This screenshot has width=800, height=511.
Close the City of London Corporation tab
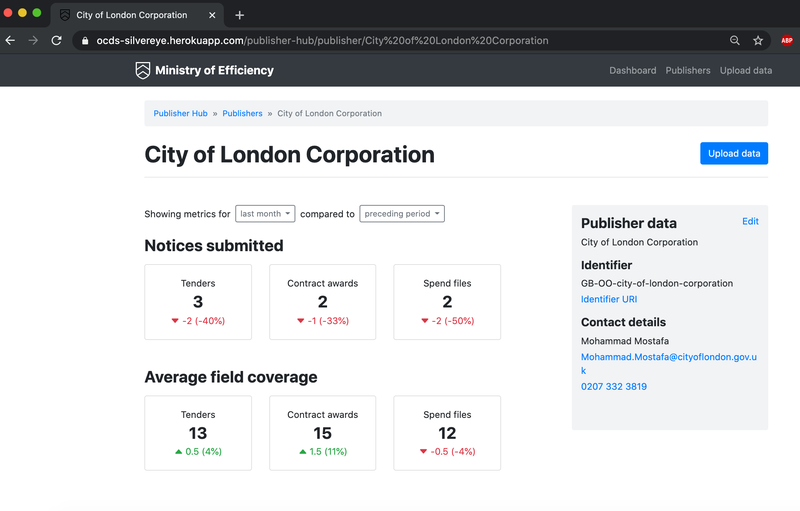(x=212, y=15)
